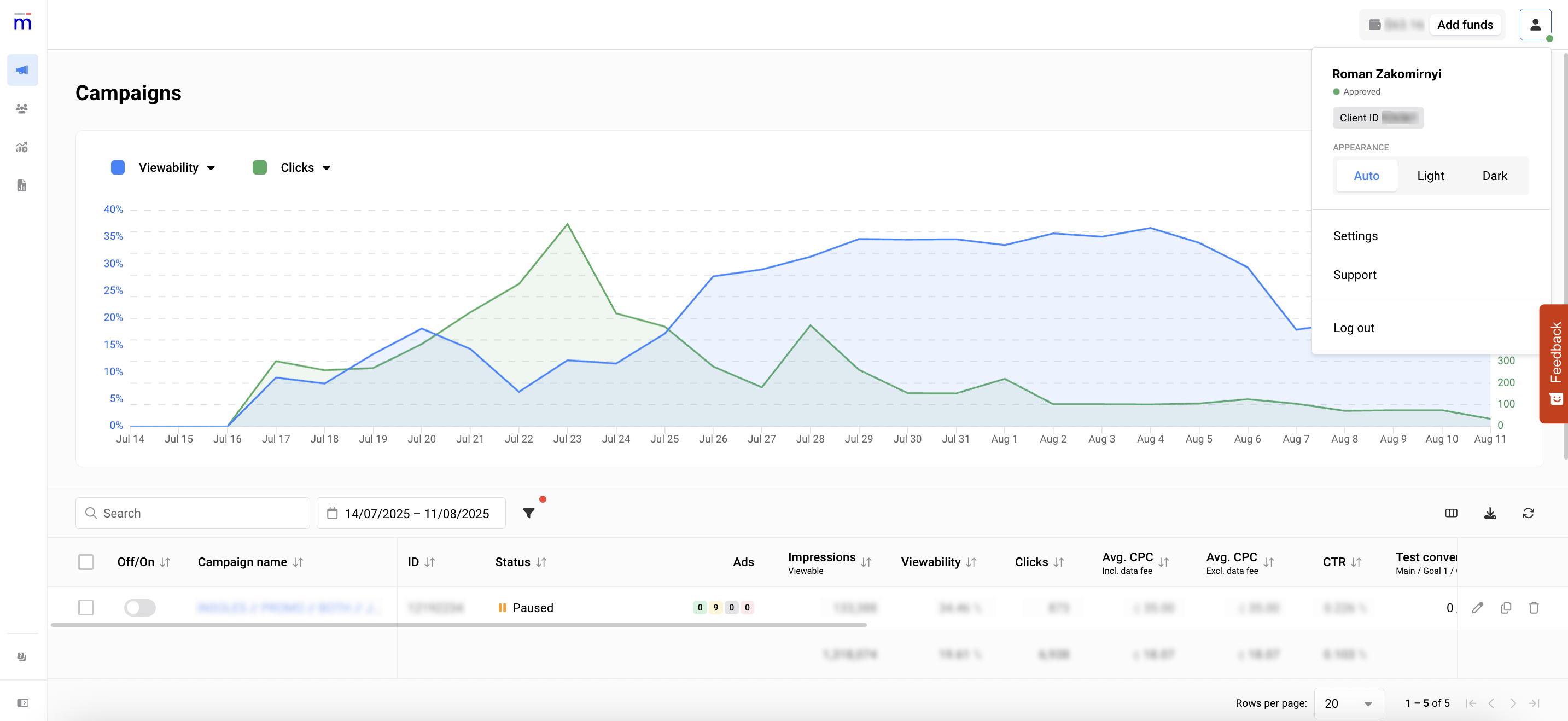This screenshot has width=1568, height=721.
Task: Select Settings in the profile menu
Action: point(1355,236)
